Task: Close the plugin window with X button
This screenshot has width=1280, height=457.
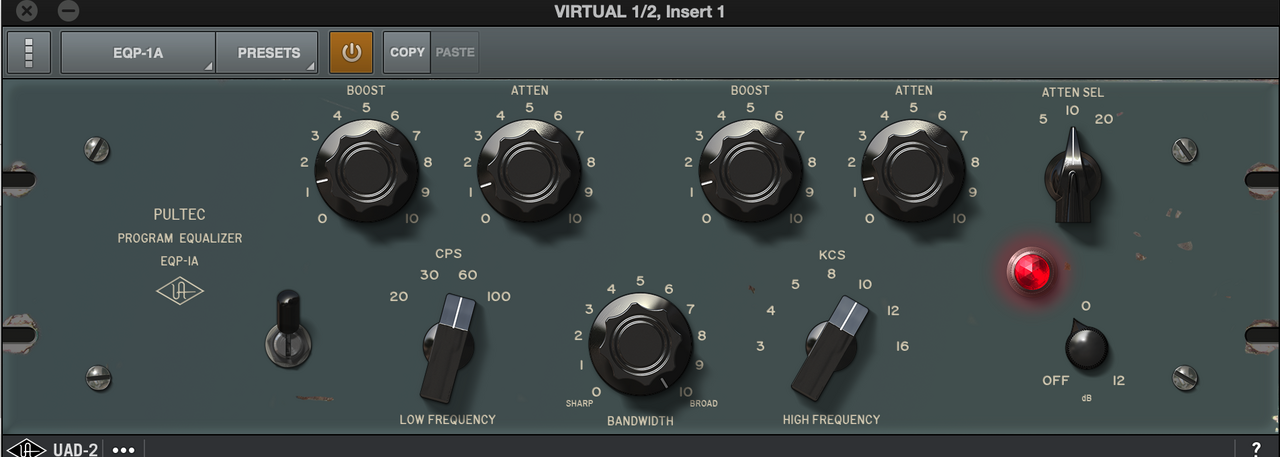Action: pyautogui.click(x=27, y=11)
